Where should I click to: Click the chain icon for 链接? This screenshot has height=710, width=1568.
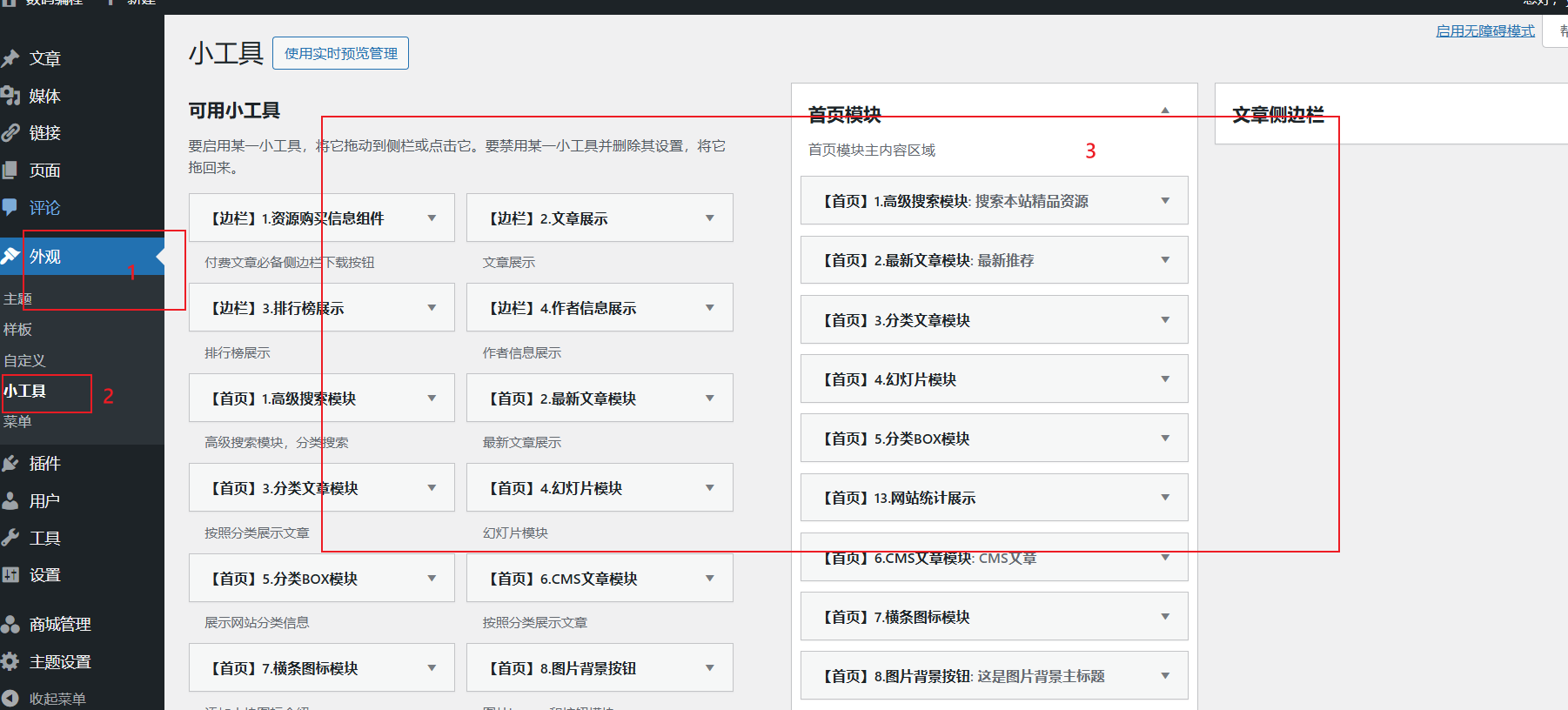[10, 133]
